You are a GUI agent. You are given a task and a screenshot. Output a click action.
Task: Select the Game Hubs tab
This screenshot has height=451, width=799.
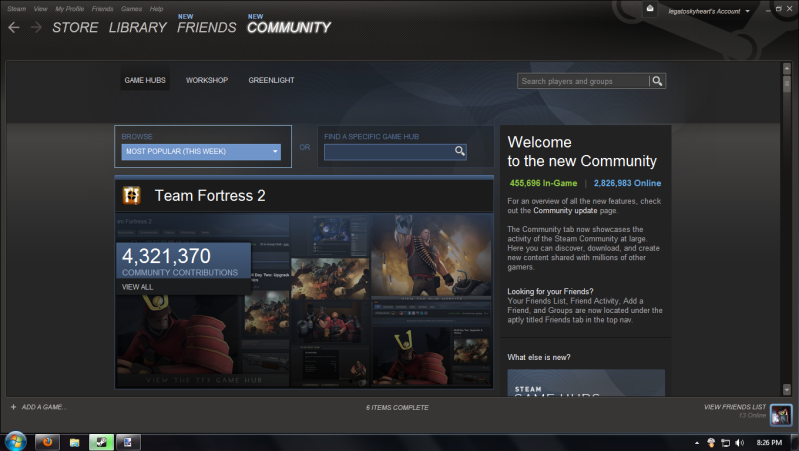point(145,80)
